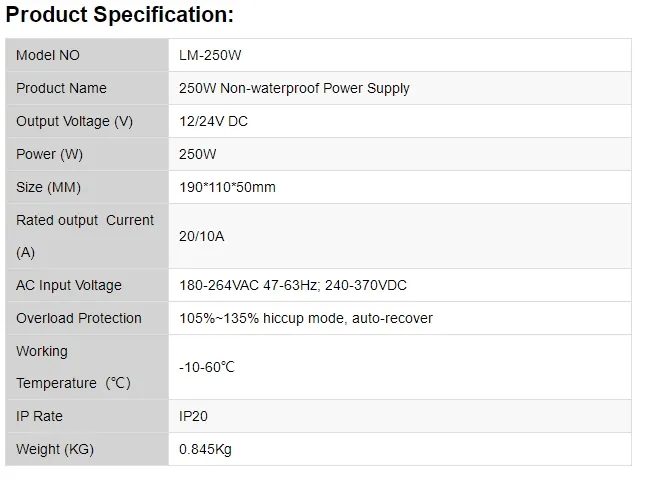Select the hiccup mode, auto-recover text
This screenshot has height=489, width=656.
point(348,318)
